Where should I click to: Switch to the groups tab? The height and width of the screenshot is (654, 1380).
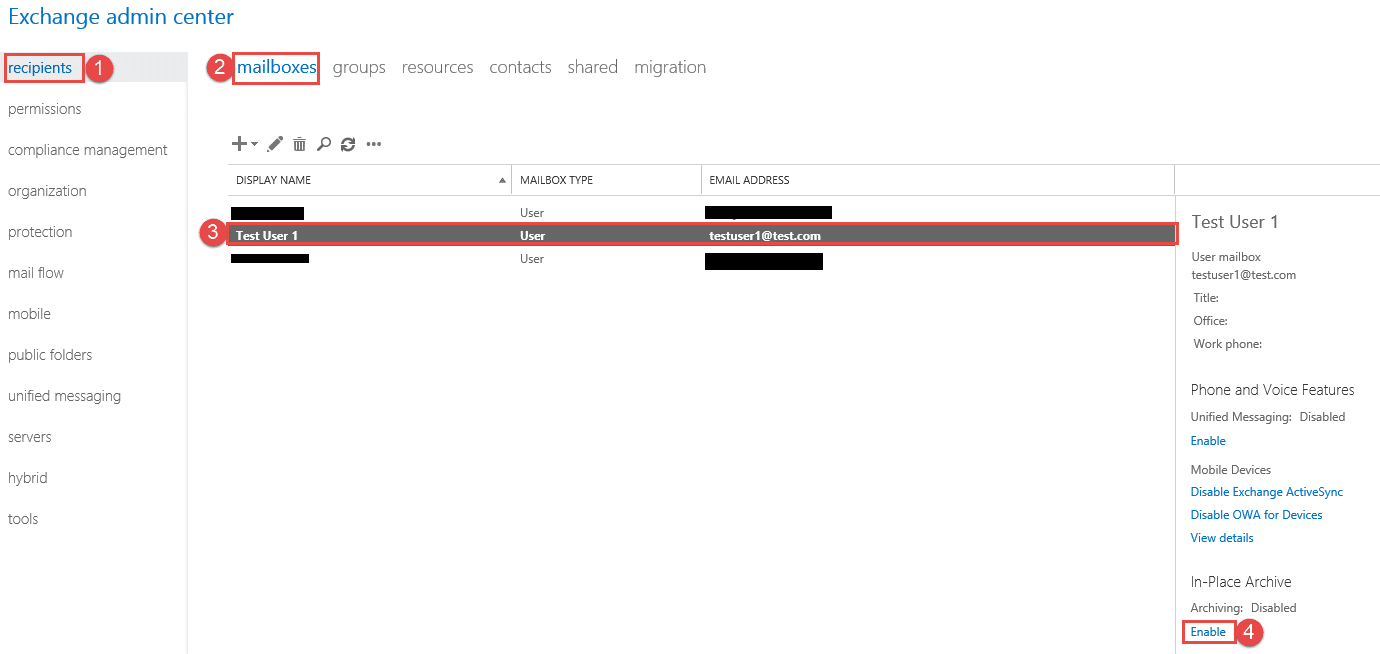(359, 67)
